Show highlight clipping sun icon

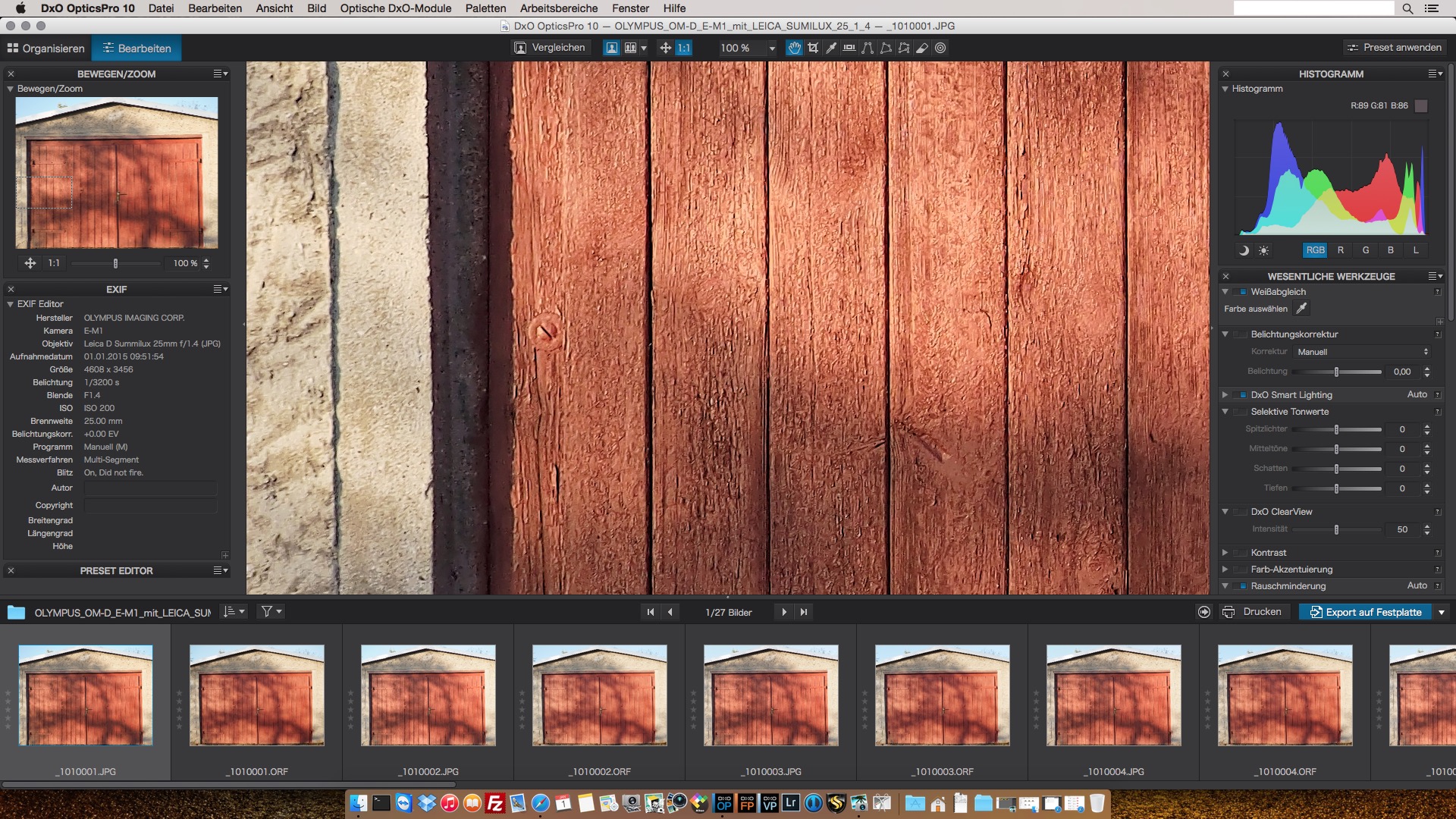(x=1263, y=250)
